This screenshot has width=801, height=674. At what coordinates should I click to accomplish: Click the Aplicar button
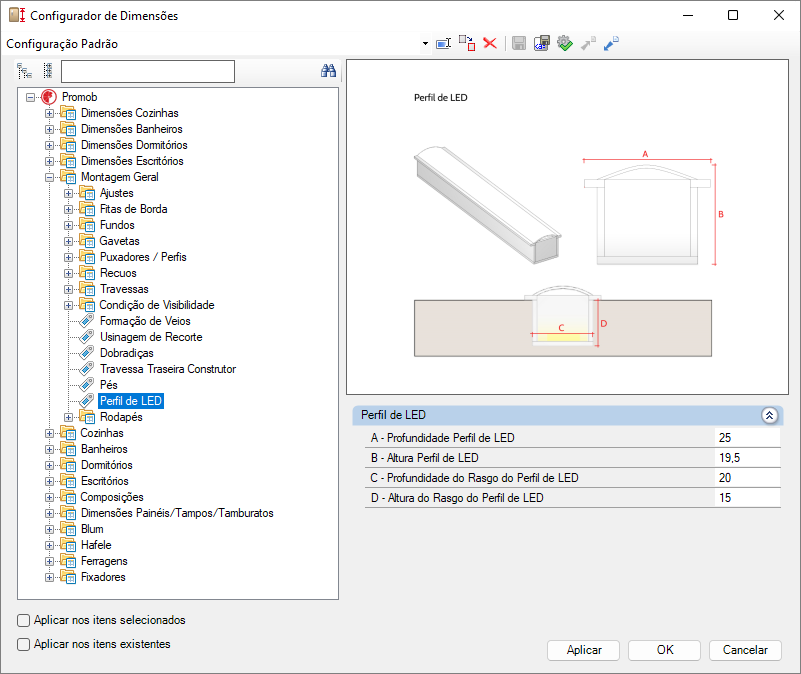[x=584, y=650]
